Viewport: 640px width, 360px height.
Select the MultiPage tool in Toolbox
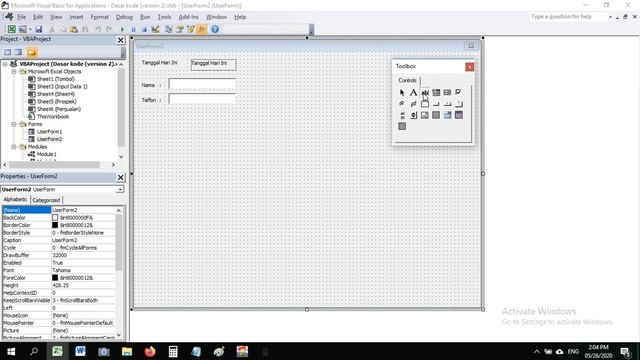coord(459,104)
